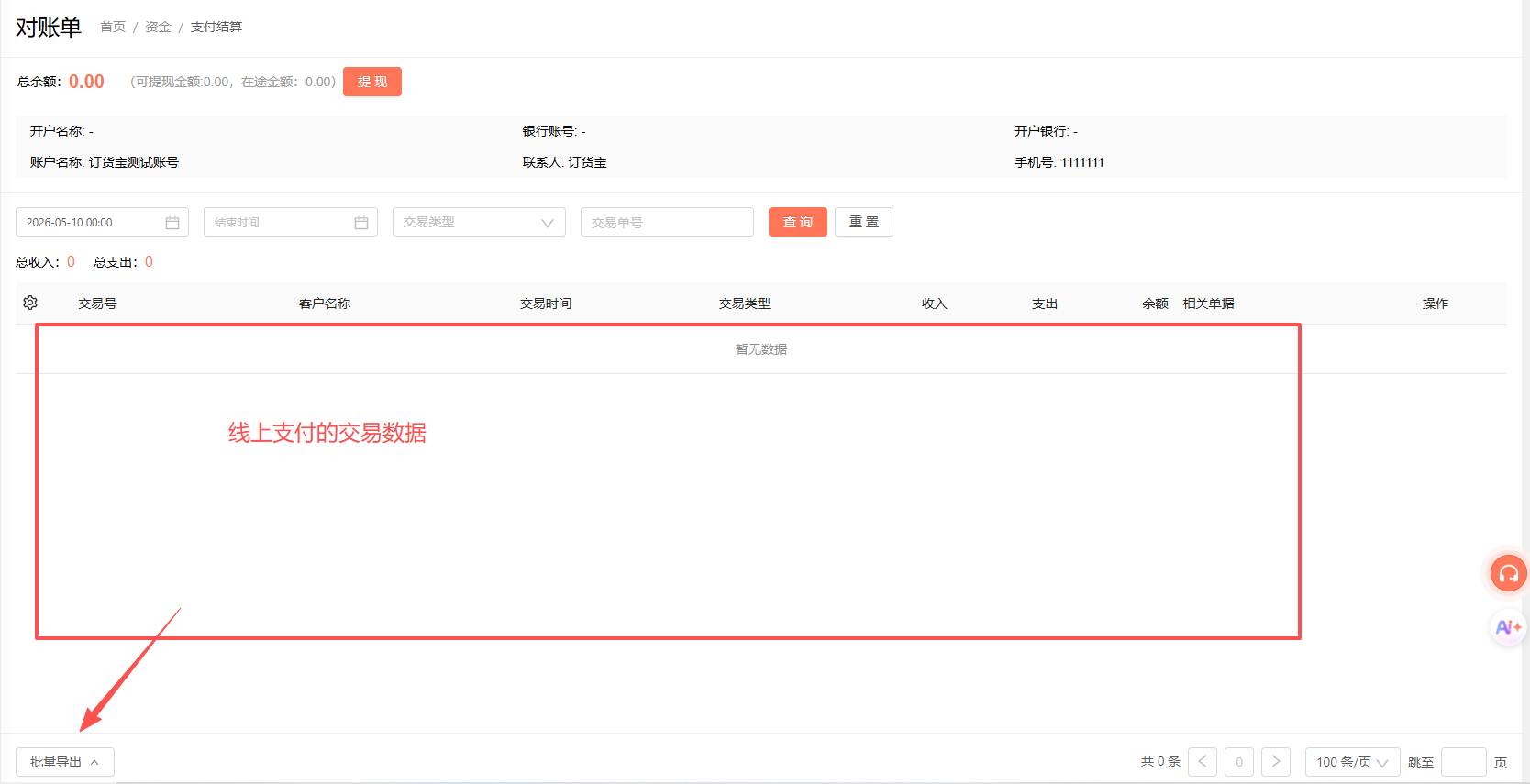Click the 交易时间 column header
Viewport: 1530px width, 784px height.
coord(546,304)
